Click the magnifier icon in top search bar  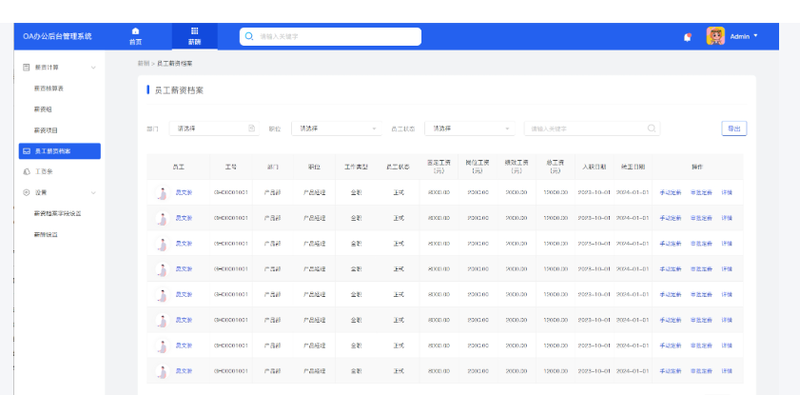249,36
